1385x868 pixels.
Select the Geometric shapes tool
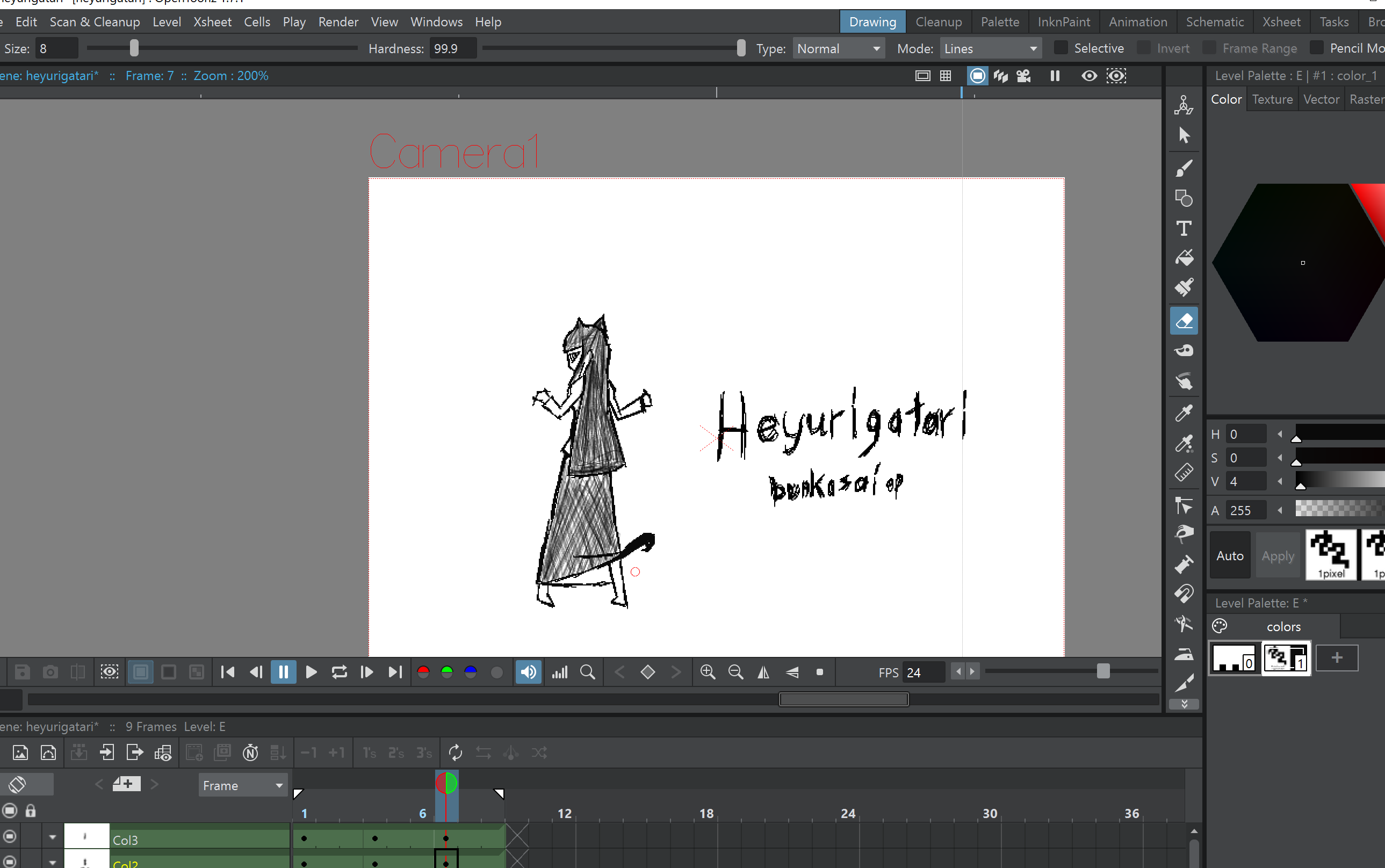(x=1184, y=198)
